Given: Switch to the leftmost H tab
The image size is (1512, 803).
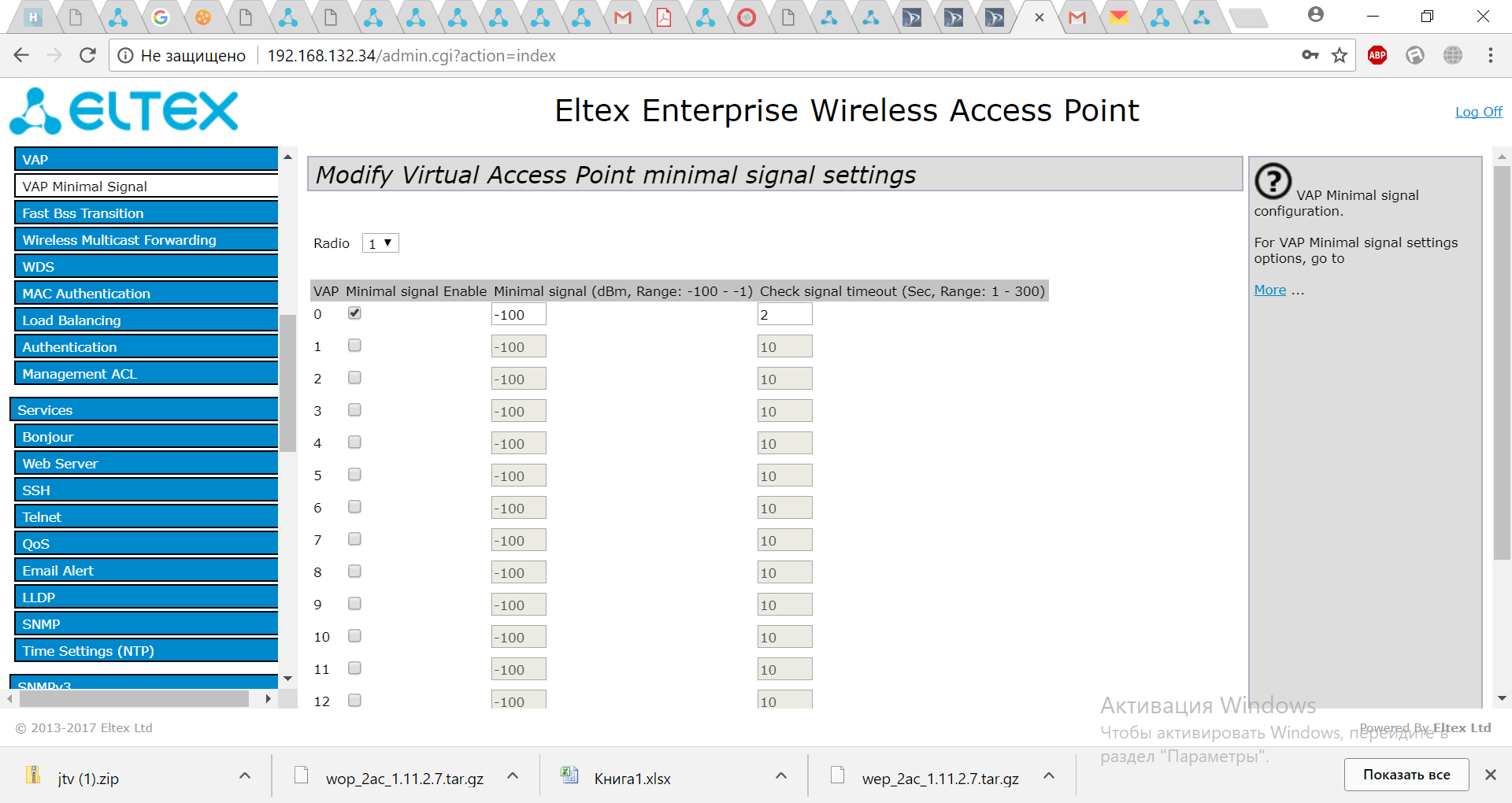Looking at the screenshot, I should pyautogui.click(x=33, y=17).
